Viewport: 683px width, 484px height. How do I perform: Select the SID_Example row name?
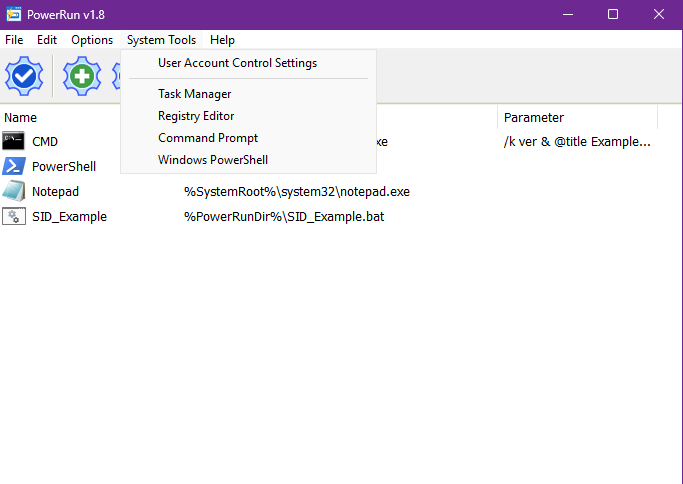(x=69, y=217)
